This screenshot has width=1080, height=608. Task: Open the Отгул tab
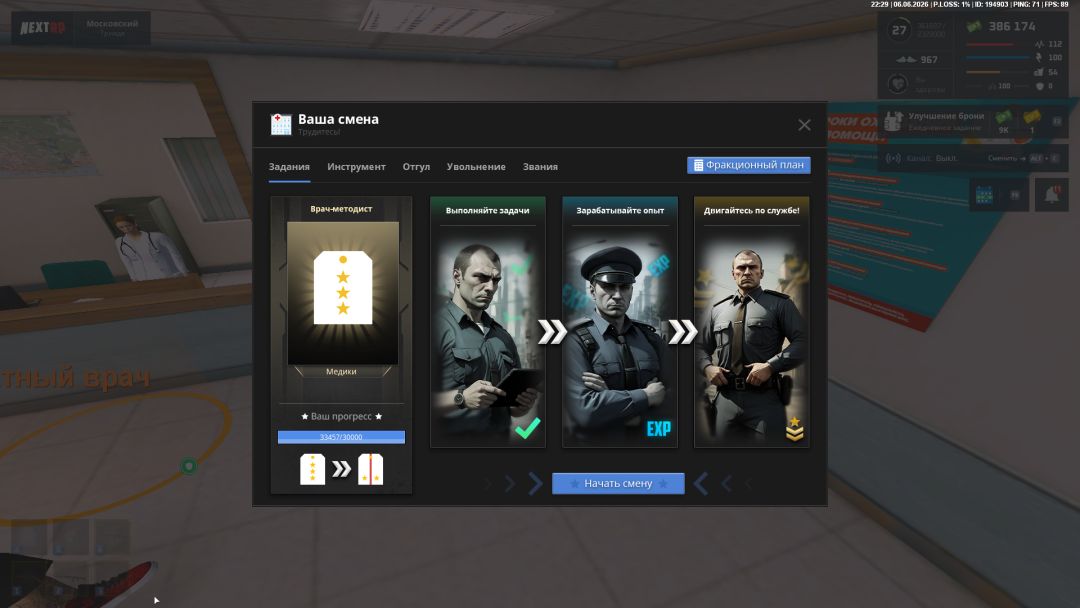coord(416,167)
